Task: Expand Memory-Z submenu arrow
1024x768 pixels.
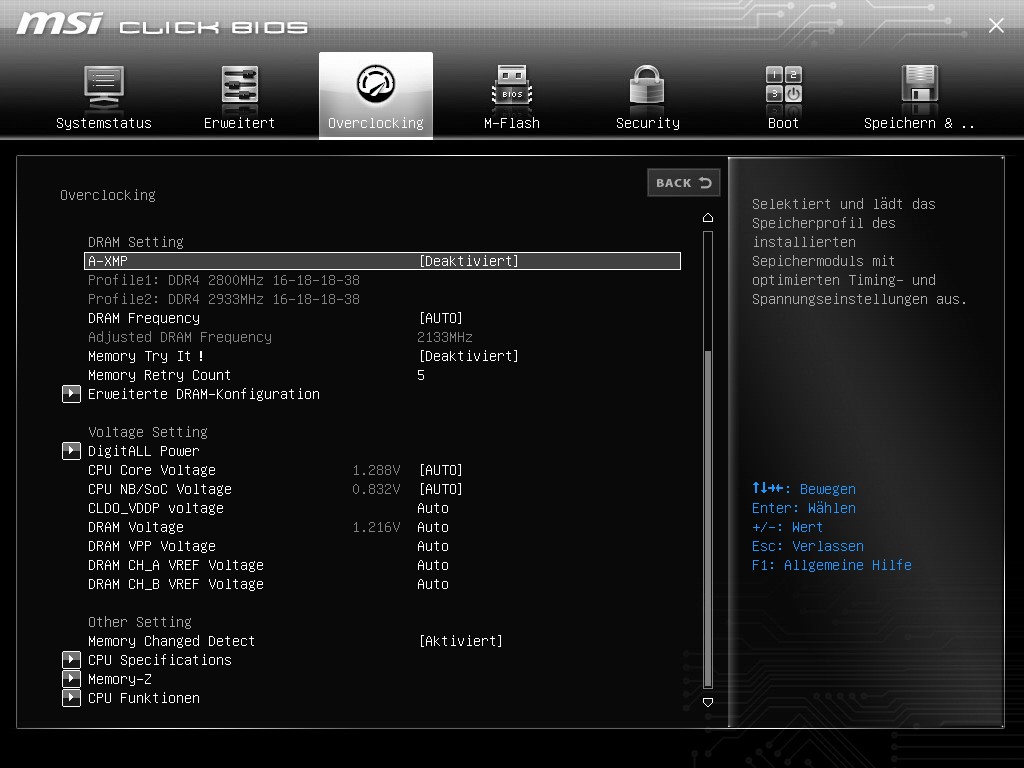Action: [71, 679]
